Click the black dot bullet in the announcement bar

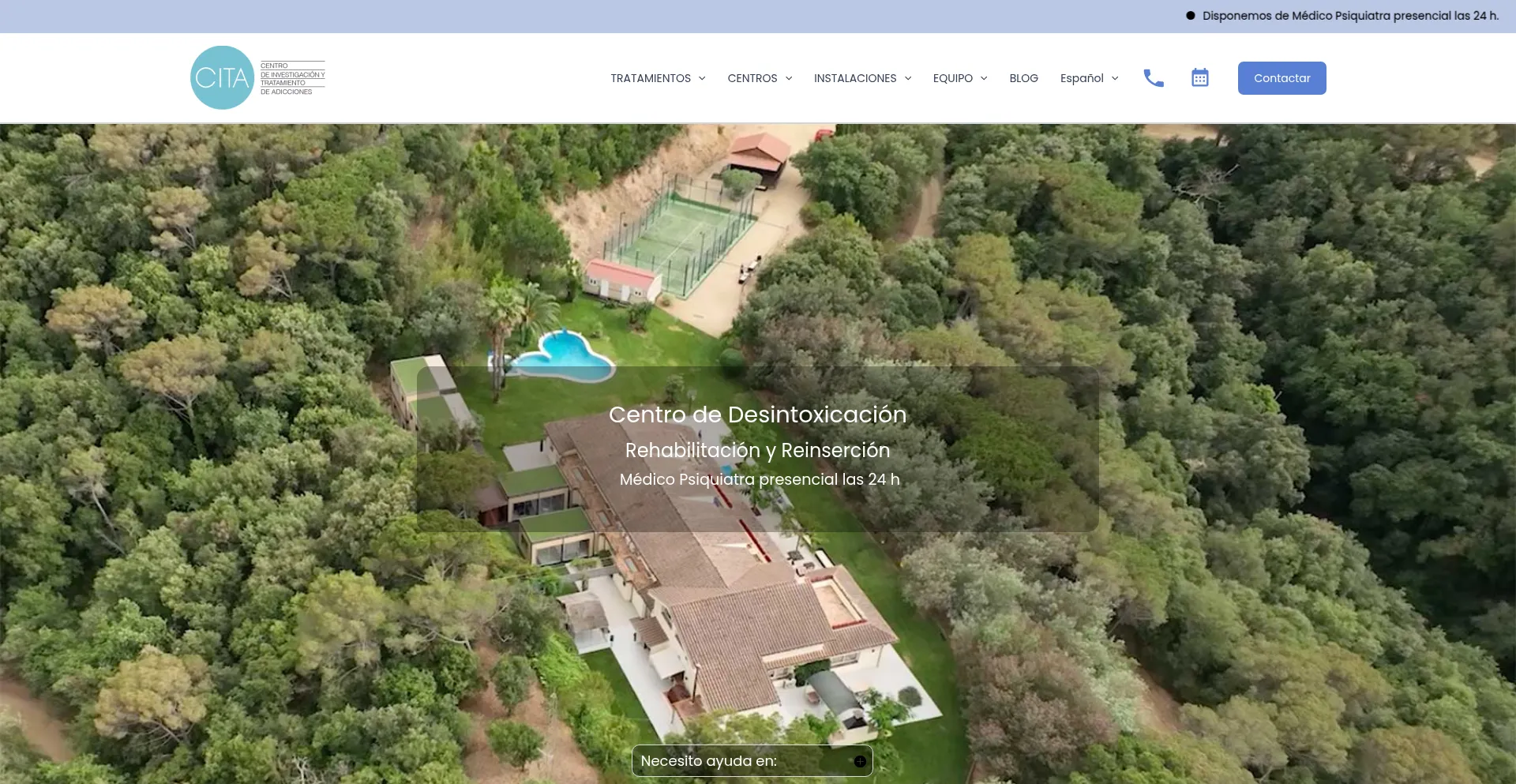pyautogui.click(x=1191, y=16)
